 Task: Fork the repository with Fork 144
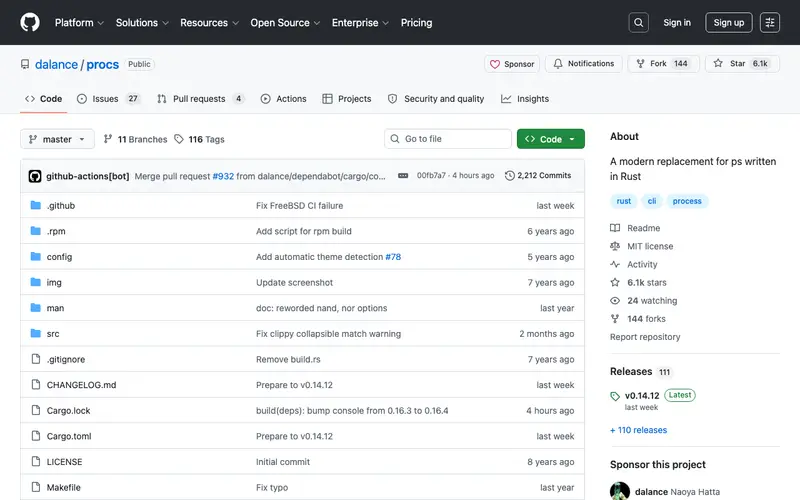coord(663,64)
